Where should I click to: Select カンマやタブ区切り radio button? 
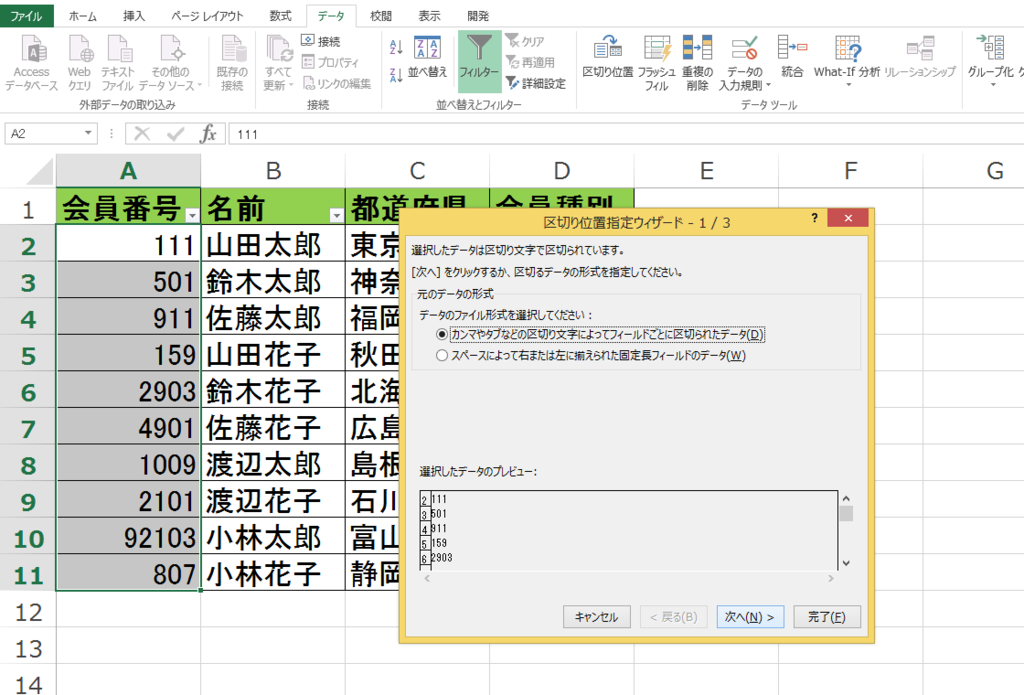[x=441, y=335]
